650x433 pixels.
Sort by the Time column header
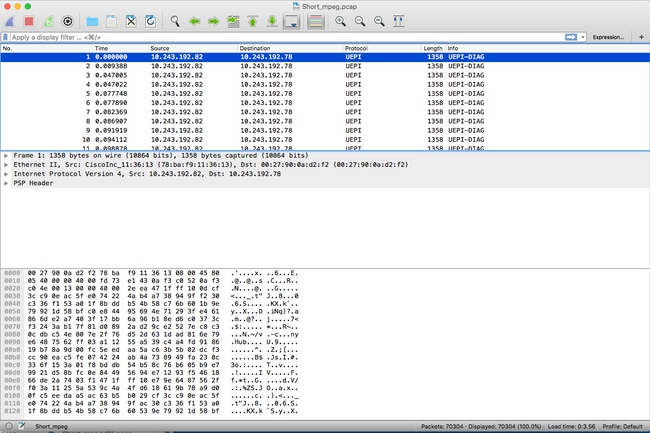tap(120, 48)
